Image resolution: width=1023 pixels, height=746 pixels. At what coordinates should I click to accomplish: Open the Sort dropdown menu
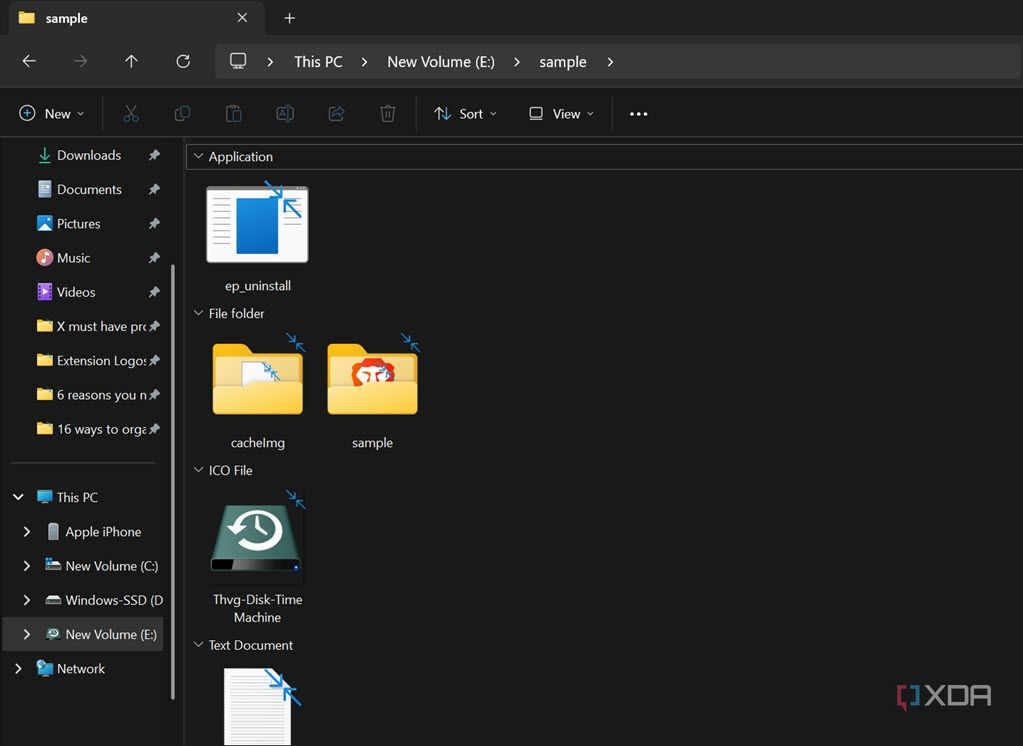[x=465, y=114]
